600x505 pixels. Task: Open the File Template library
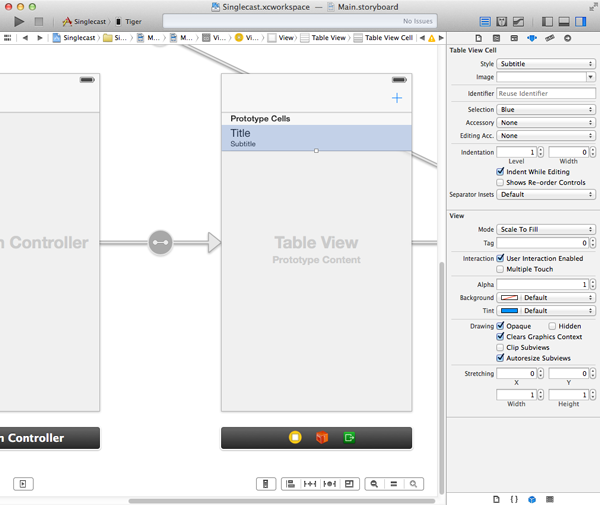tap(496, 499)
